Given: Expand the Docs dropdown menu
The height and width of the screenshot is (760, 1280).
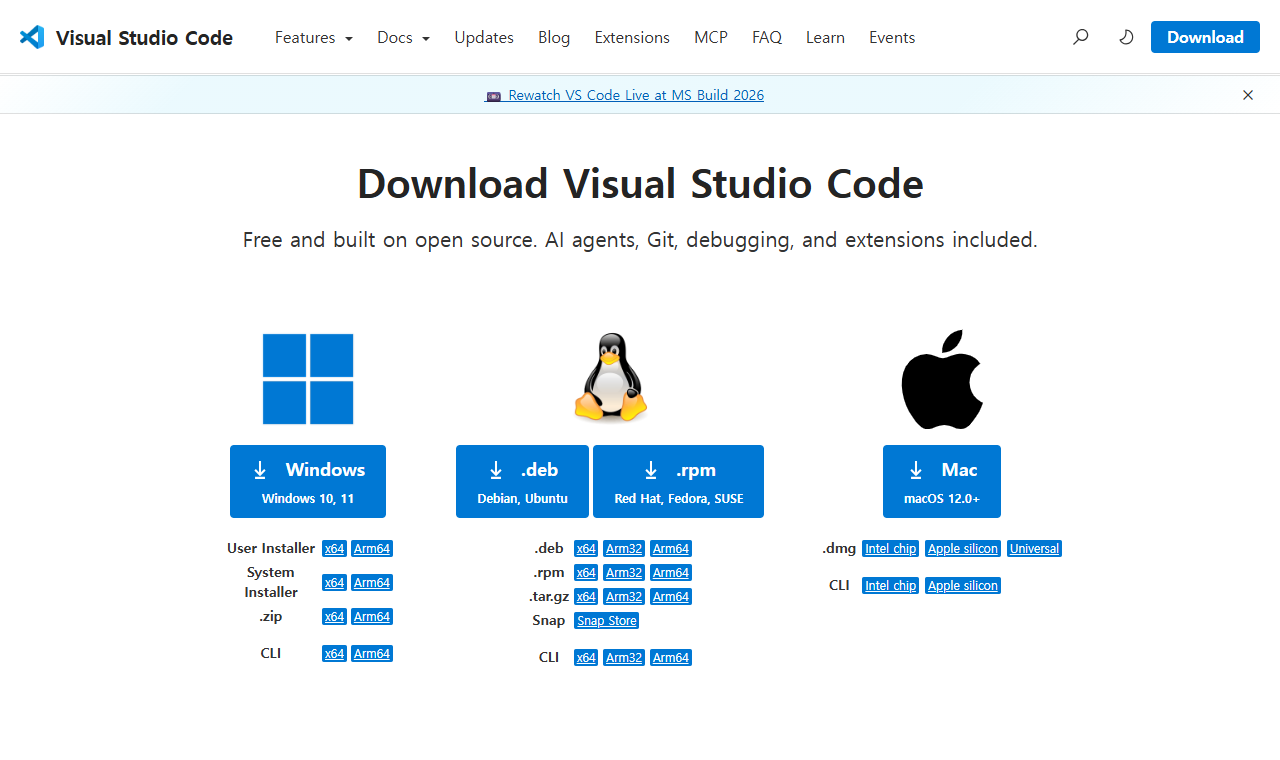Looking at the screenshot, I should click(403, 37).
